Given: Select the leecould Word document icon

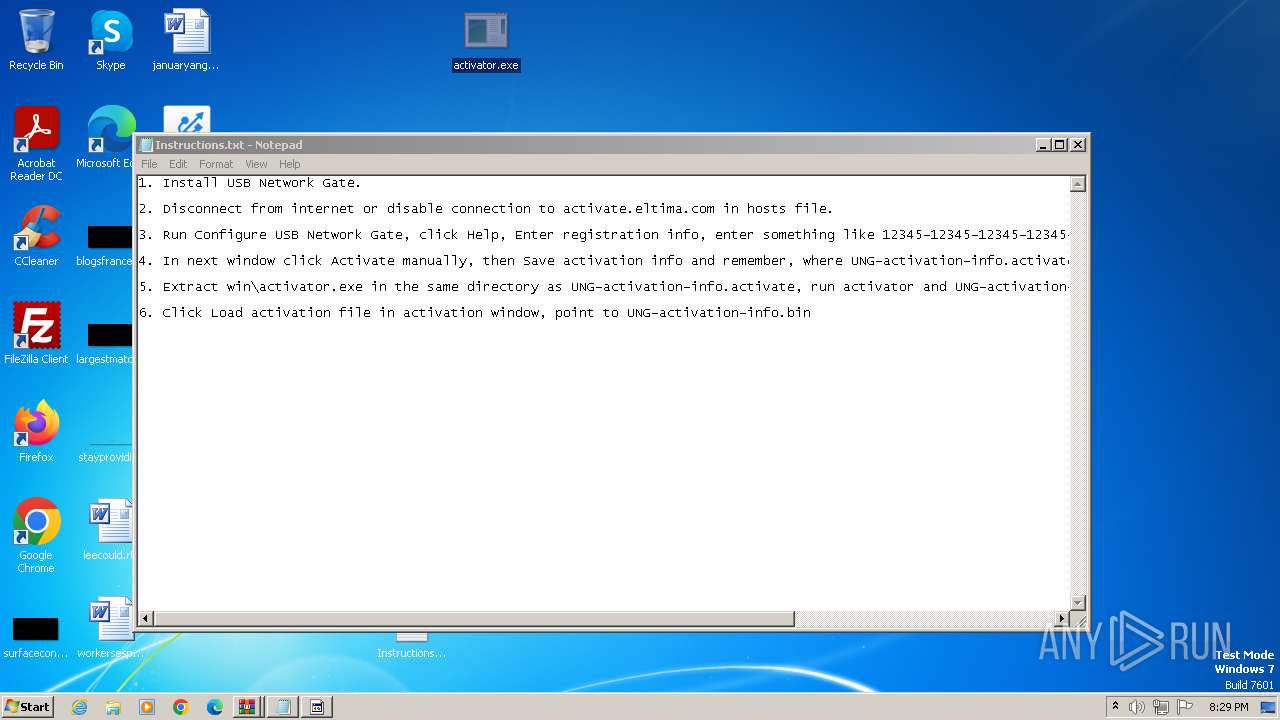Looking at the screenshot, I should point(109,530).
